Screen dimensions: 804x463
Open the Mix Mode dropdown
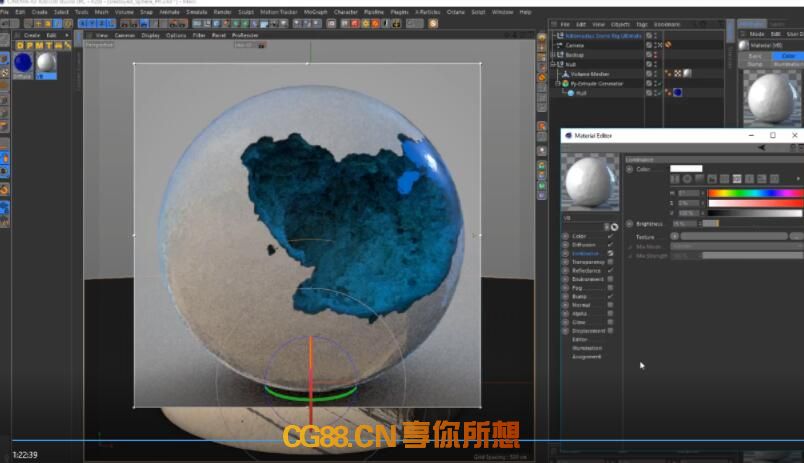pyautogui.click(x=737, y=247)
